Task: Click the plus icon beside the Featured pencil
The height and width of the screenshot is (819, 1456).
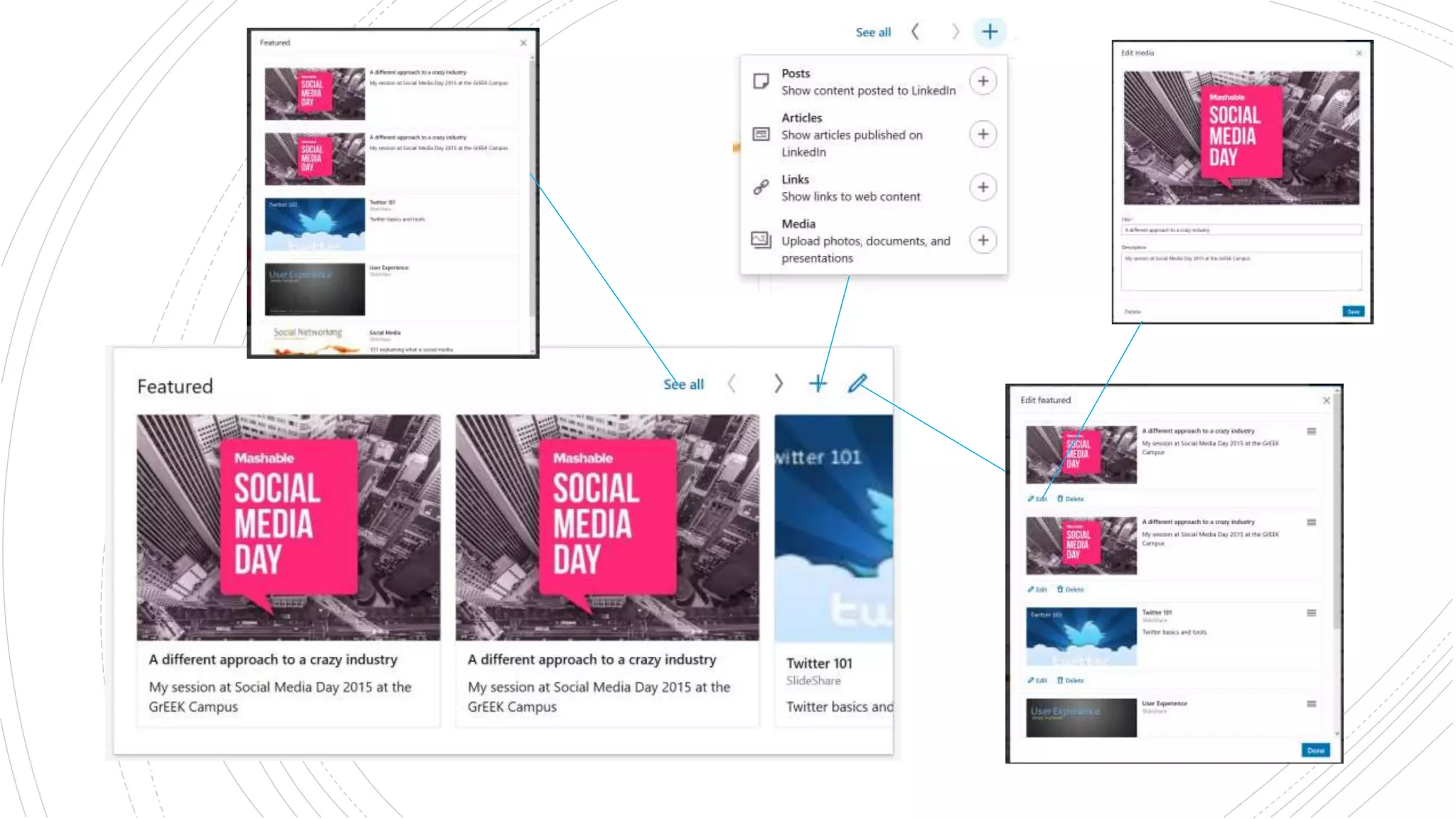Action: point(818,384)
